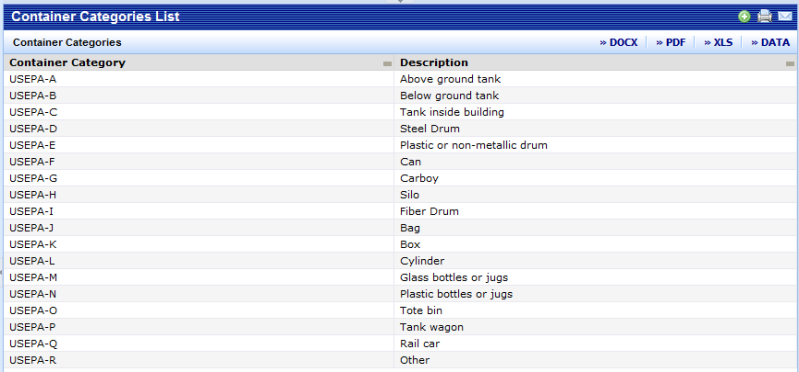Click the Plastic or non-metallic drum description

473,145
